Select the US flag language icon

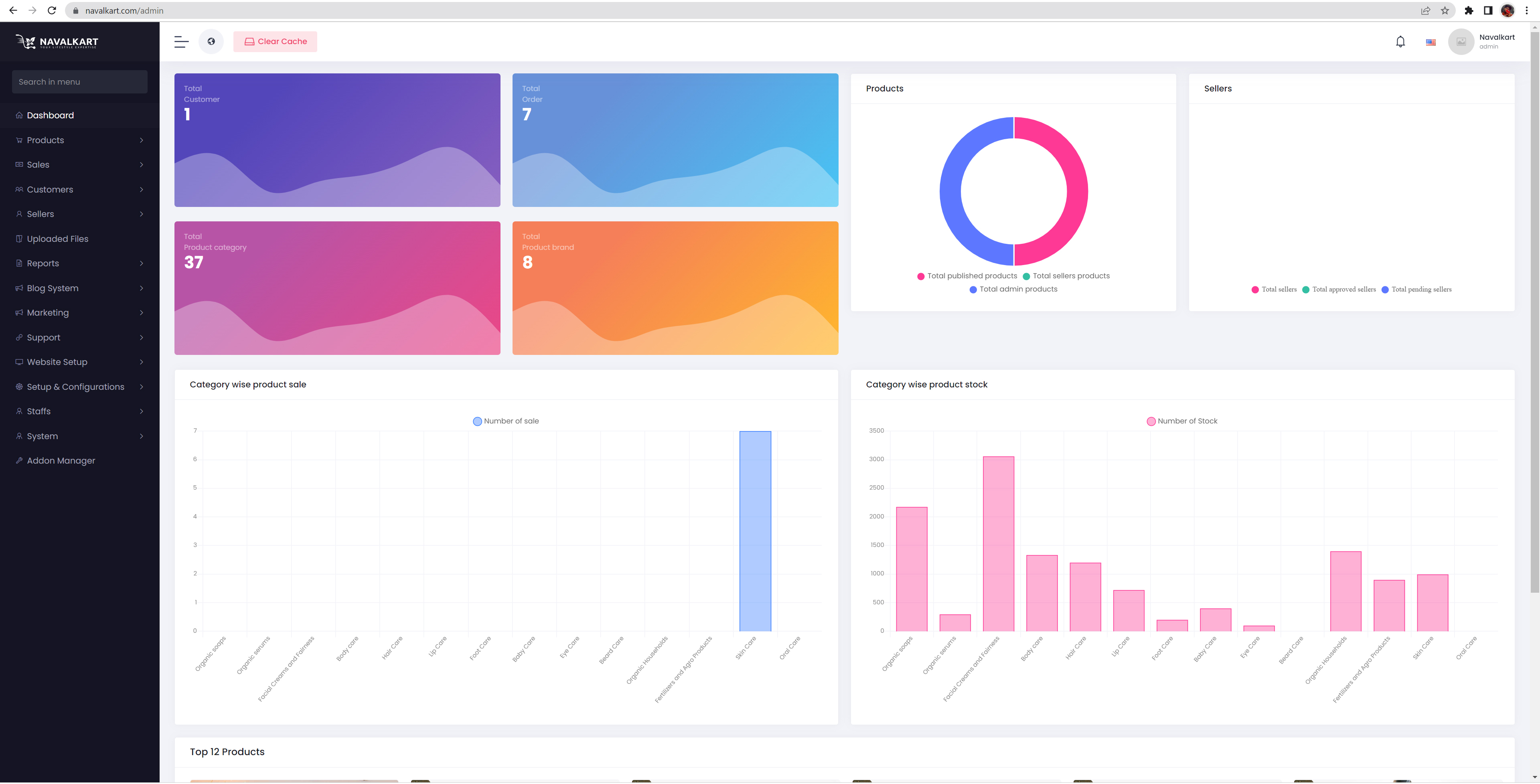1431,43
